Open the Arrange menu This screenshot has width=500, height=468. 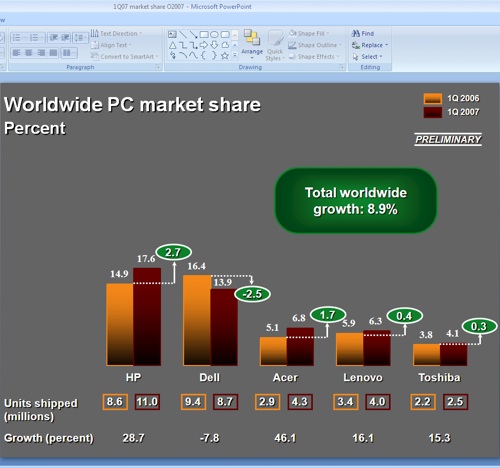[252, 45]
